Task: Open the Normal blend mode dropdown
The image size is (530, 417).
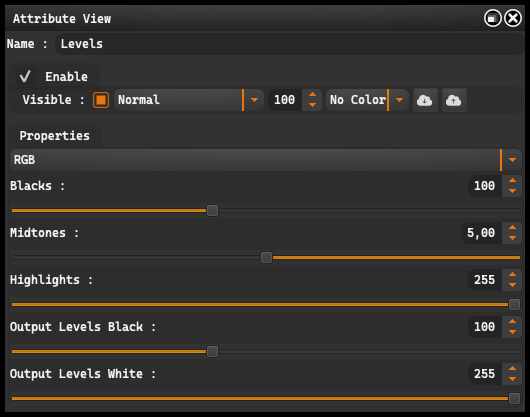Action: point(189,100)
